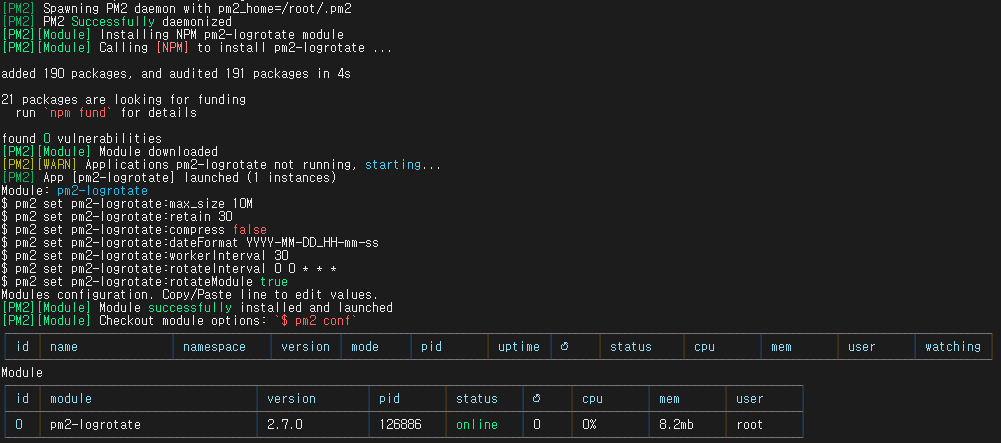Click the 'status' header in the Module table

[x=477, y=398]
